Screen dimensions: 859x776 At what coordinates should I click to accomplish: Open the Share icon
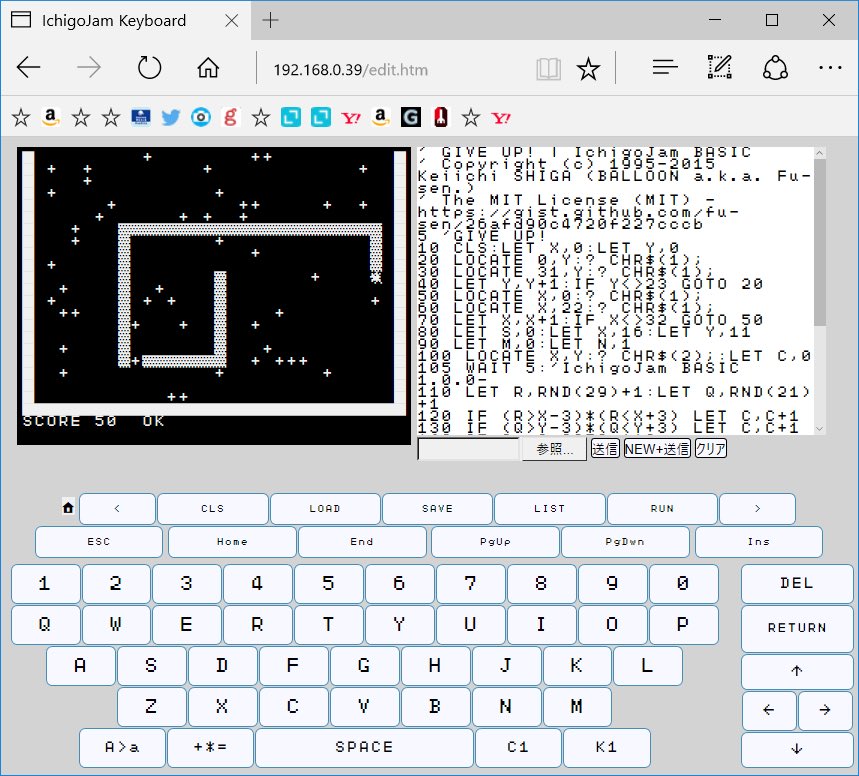click(775, 68)
